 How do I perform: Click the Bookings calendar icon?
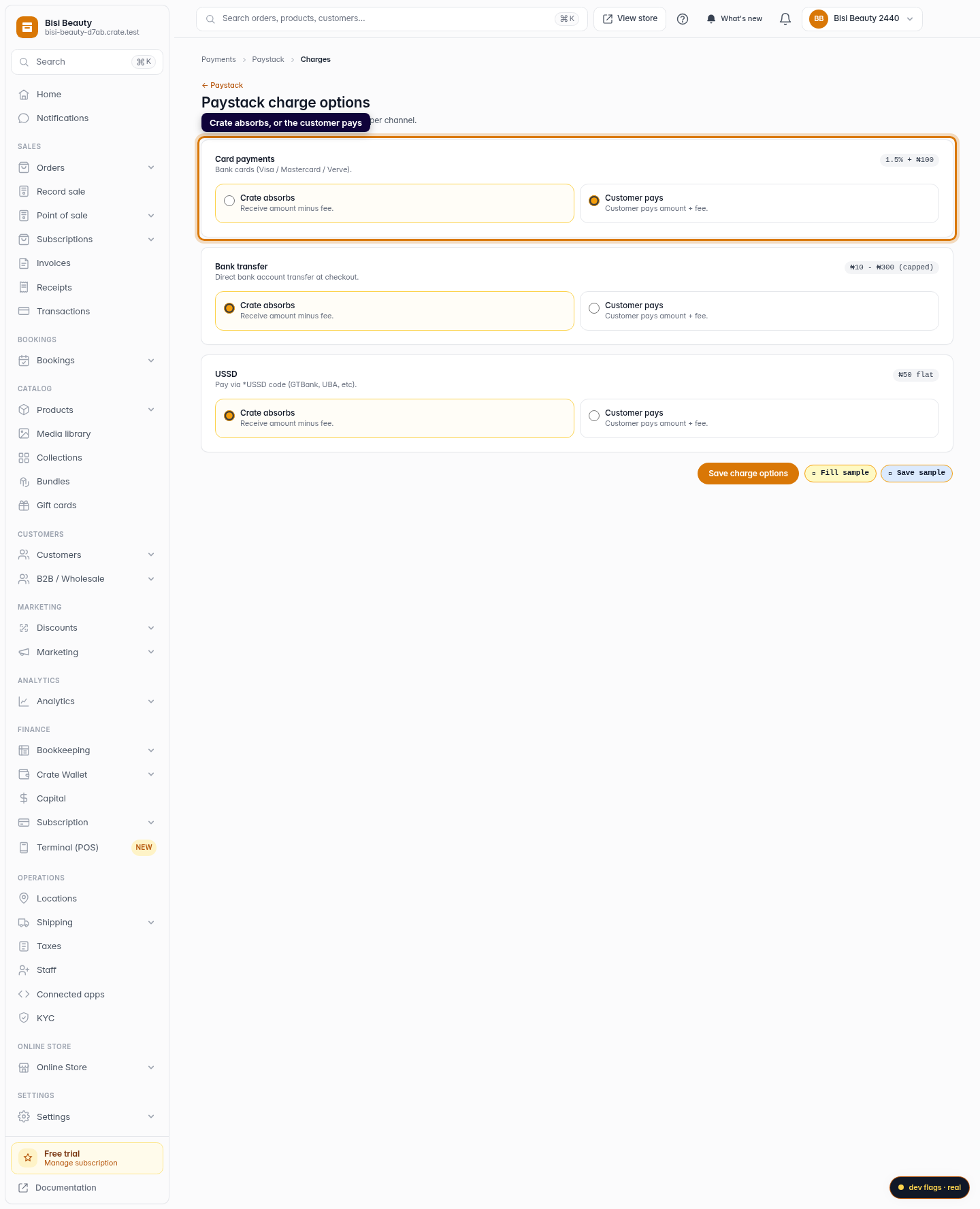[x=24, y=361]
